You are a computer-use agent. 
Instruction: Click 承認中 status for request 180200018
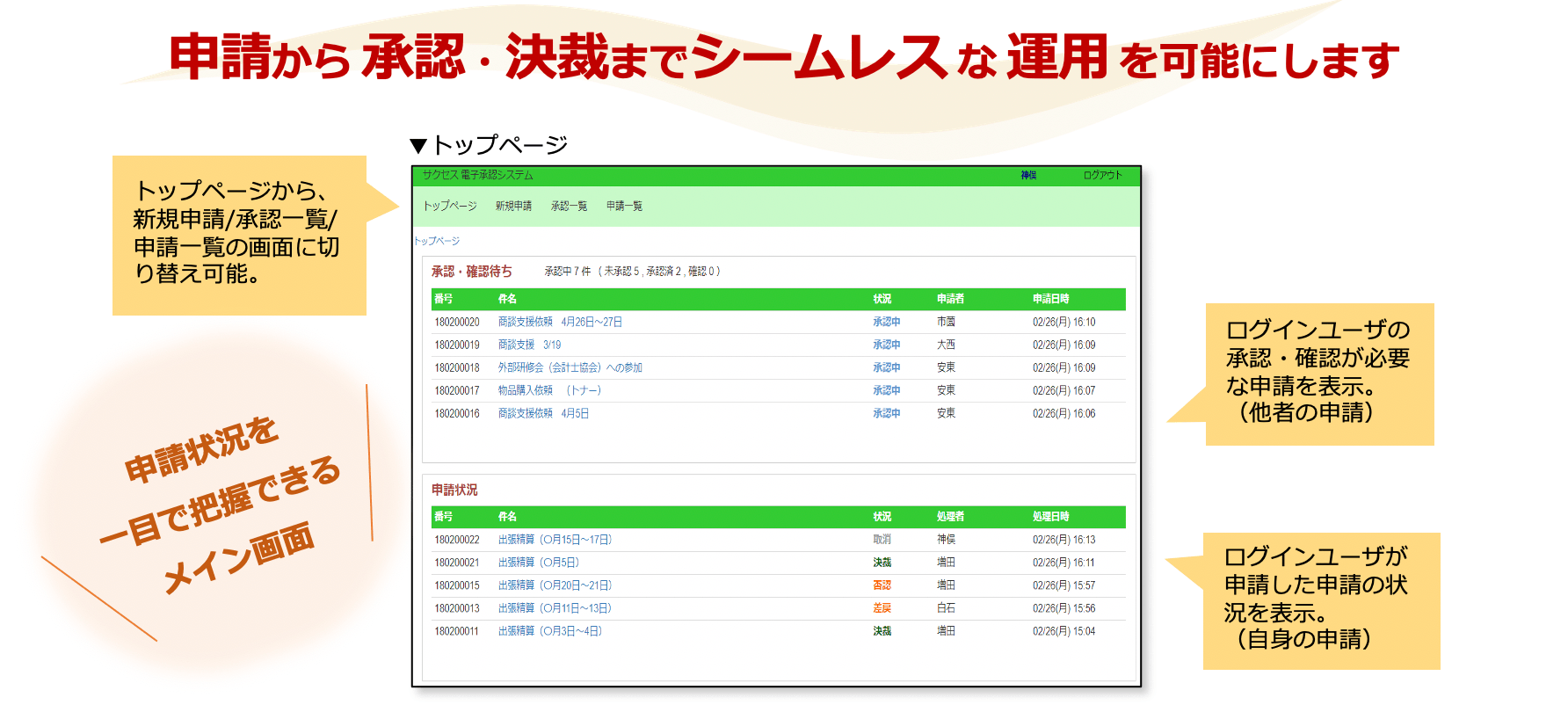(886, 367)
